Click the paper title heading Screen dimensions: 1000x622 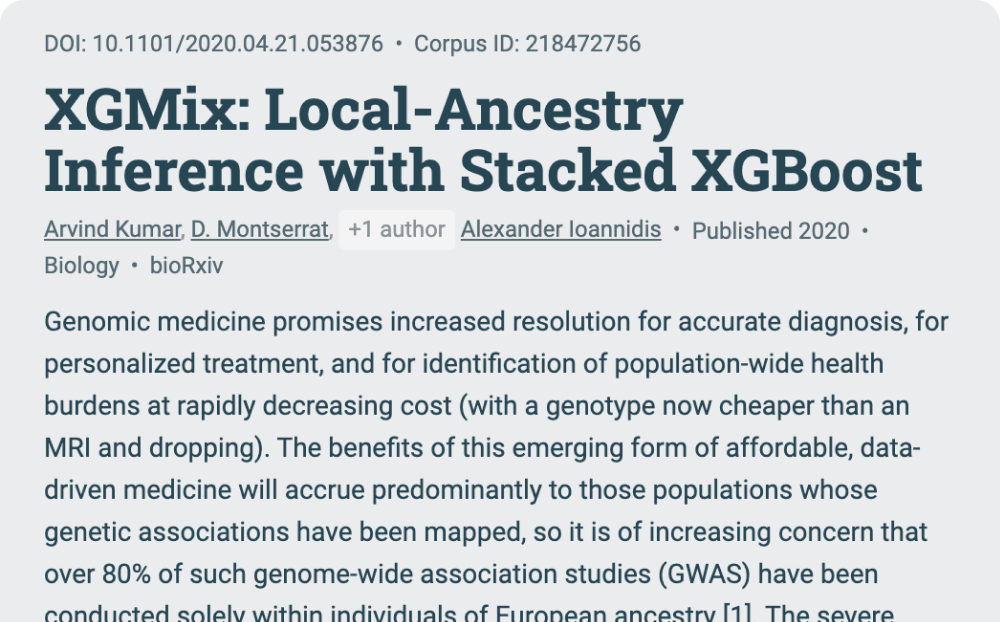pos(483,141)
